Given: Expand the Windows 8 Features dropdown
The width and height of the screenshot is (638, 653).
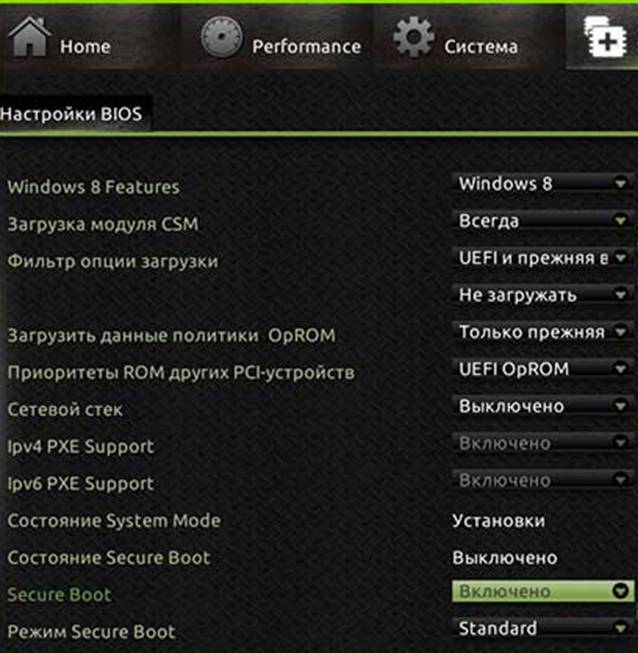Looking at the screenshot, I should pyautogui.click(x=543, y=184).
